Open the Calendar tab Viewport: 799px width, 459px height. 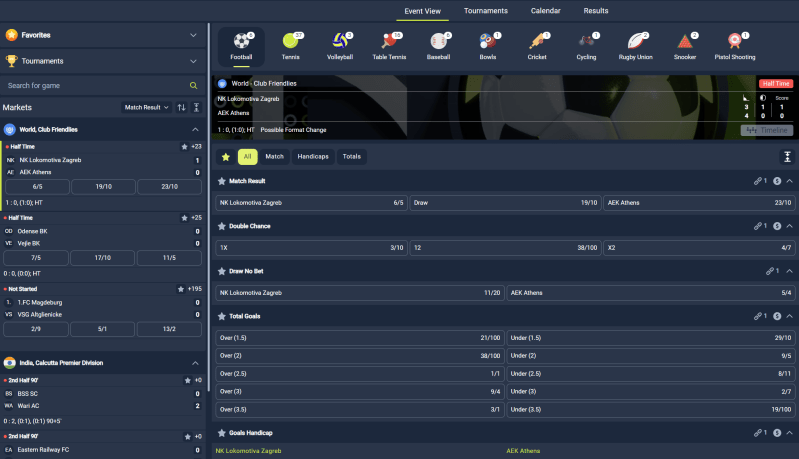pos(545,11)
